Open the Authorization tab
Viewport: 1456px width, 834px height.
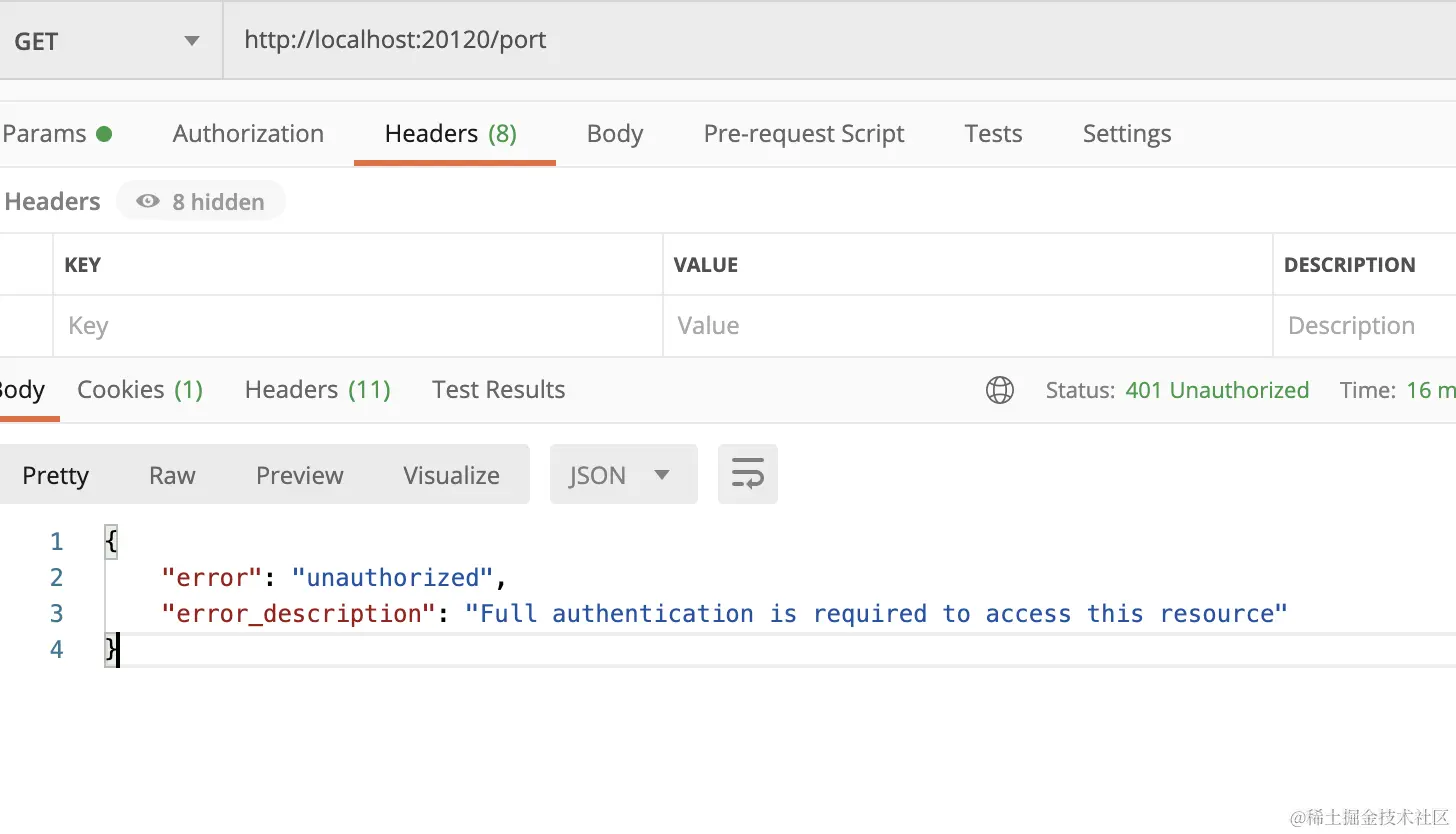pyautogui.click(x=248, y=134)
